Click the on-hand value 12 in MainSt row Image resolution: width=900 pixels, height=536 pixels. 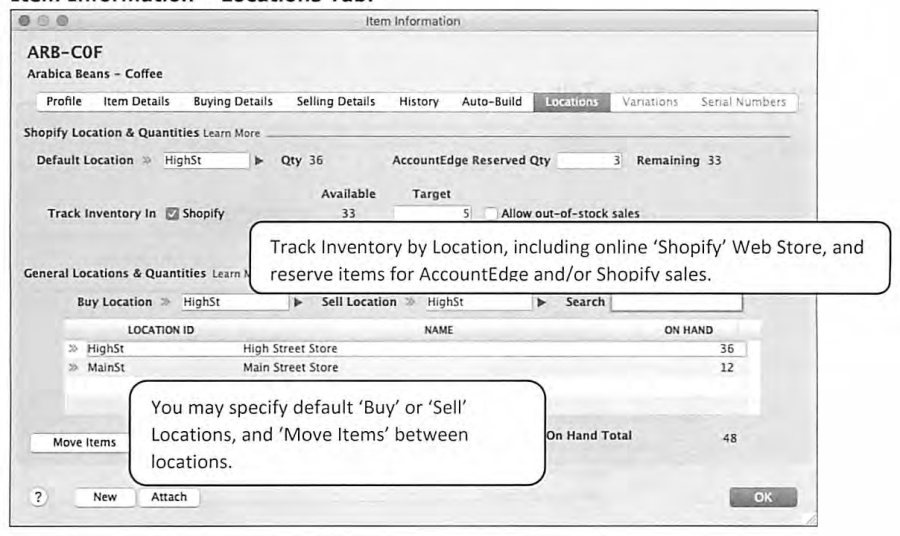coord(727,367)
